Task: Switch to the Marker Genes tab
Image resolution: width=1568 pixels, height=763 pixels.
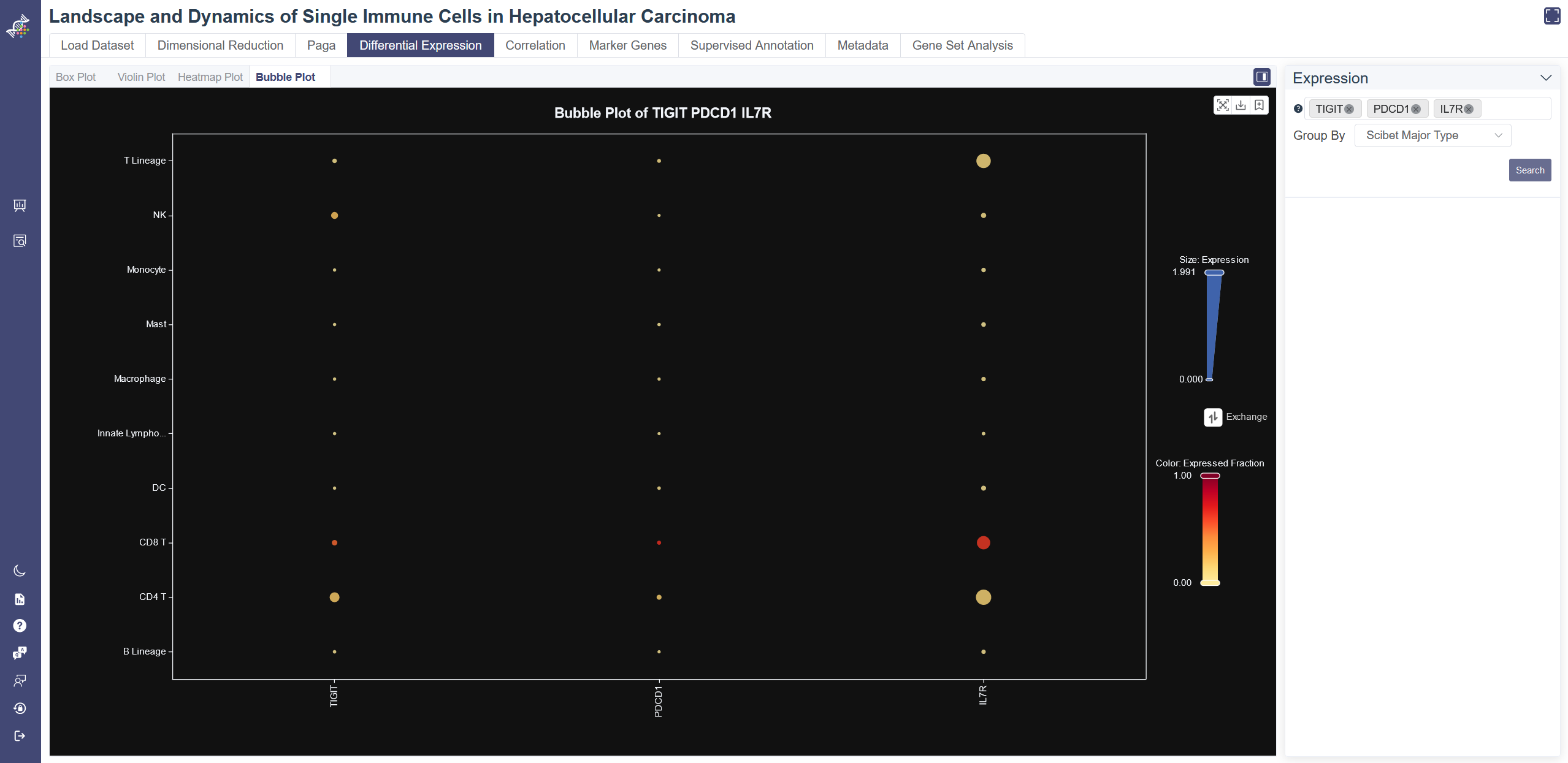Action: [x=627, y=45]
